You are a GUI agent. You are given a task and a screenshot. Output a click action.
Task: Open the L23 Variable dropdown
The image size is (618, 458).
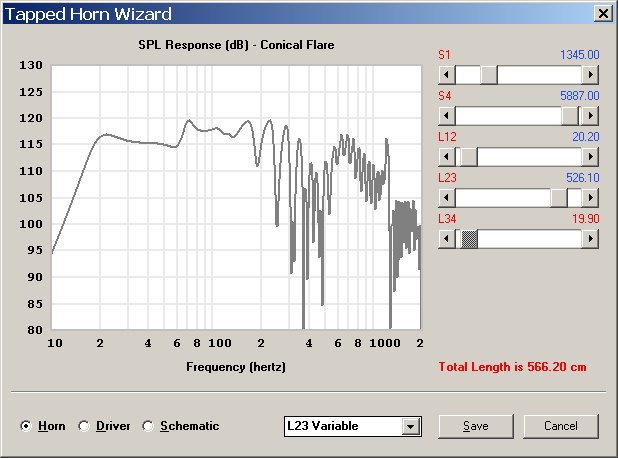point(411,426)
